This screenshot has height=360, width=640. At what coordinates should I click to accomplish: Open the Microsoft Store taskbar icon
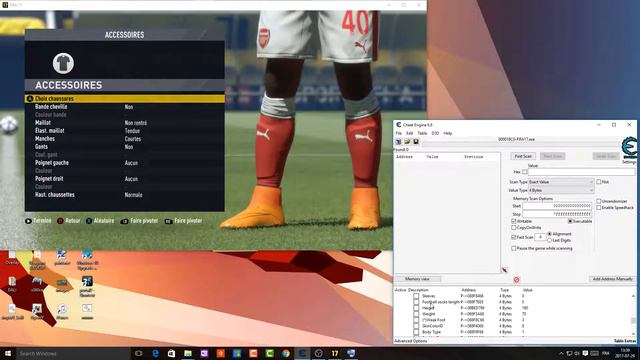pyautogui.click(x=171, y=353)
